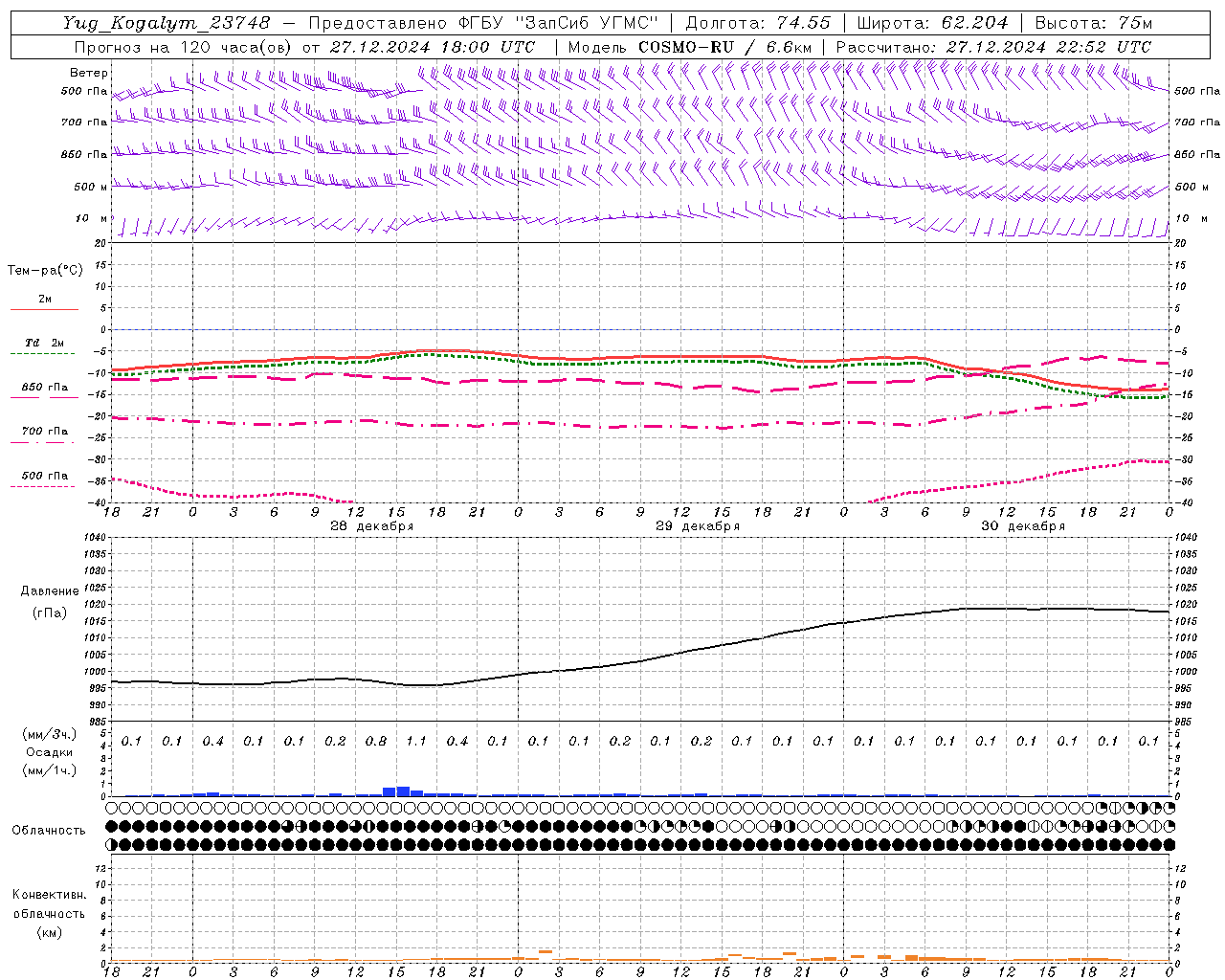Click 1000 on the left pressure axis
Viewport: 1225px width, 980px height.
tap(94, 671)
